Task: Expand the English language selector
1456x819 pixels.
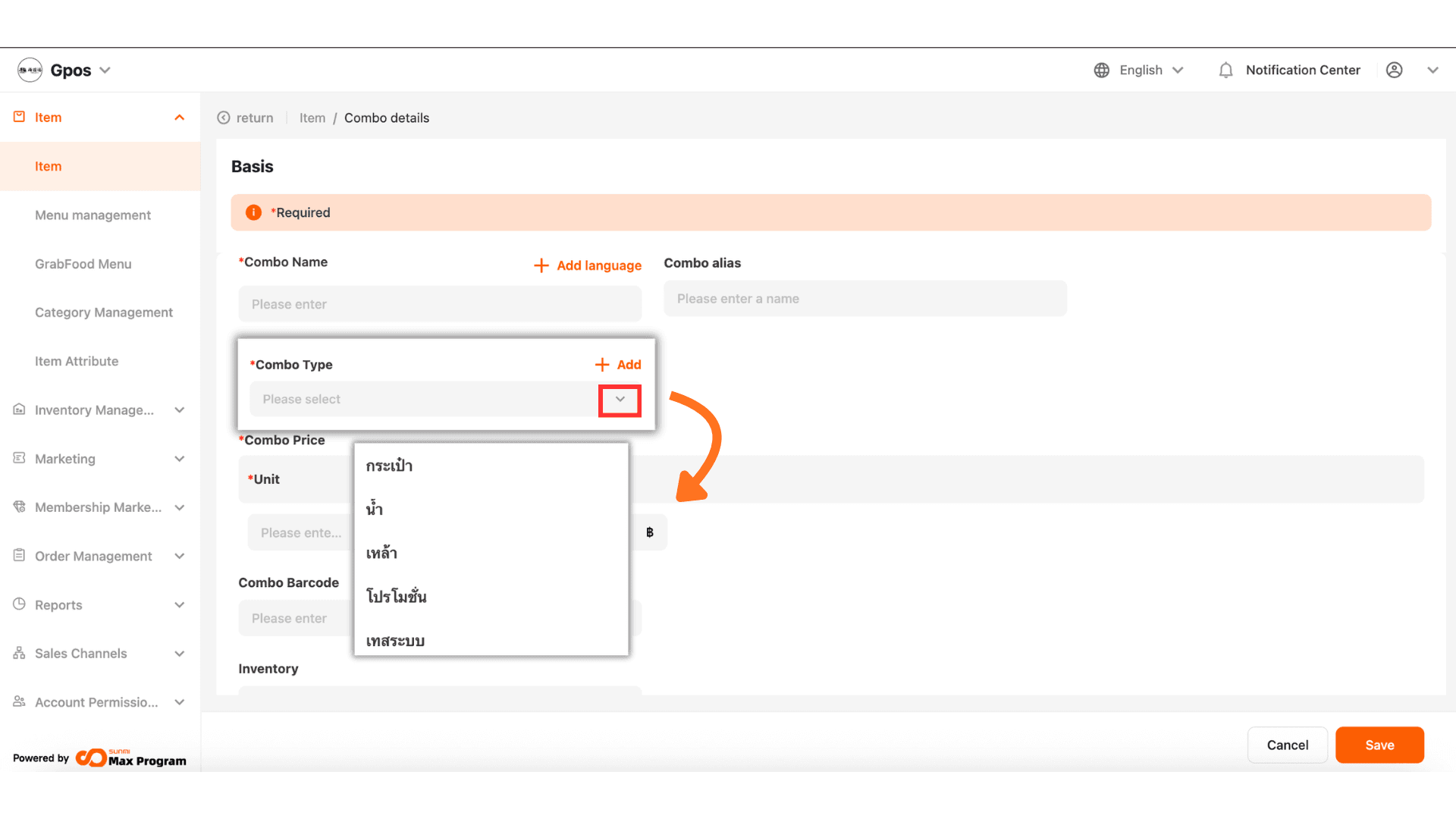Action: click(x=1178, y=71)
